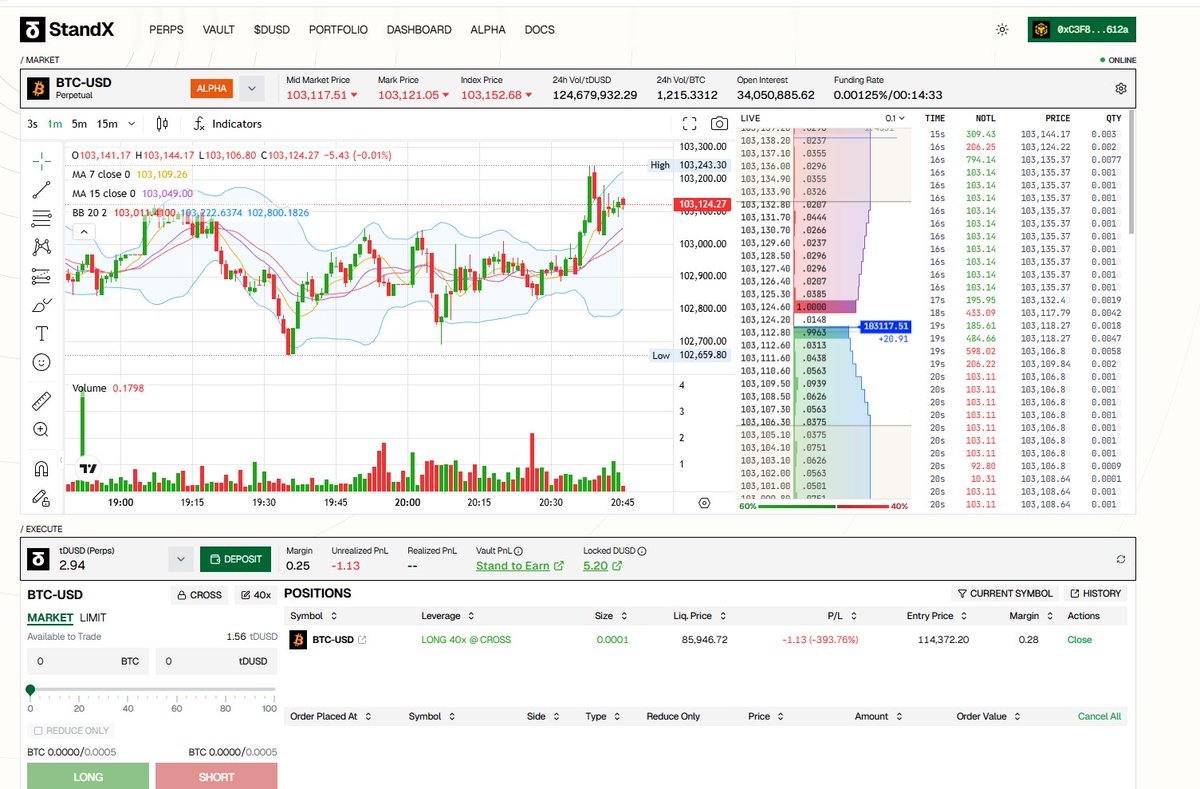The width and height of the screenshot is (1200, 789).
Task: Select the text annotation tool
Action: pos(41,333)
